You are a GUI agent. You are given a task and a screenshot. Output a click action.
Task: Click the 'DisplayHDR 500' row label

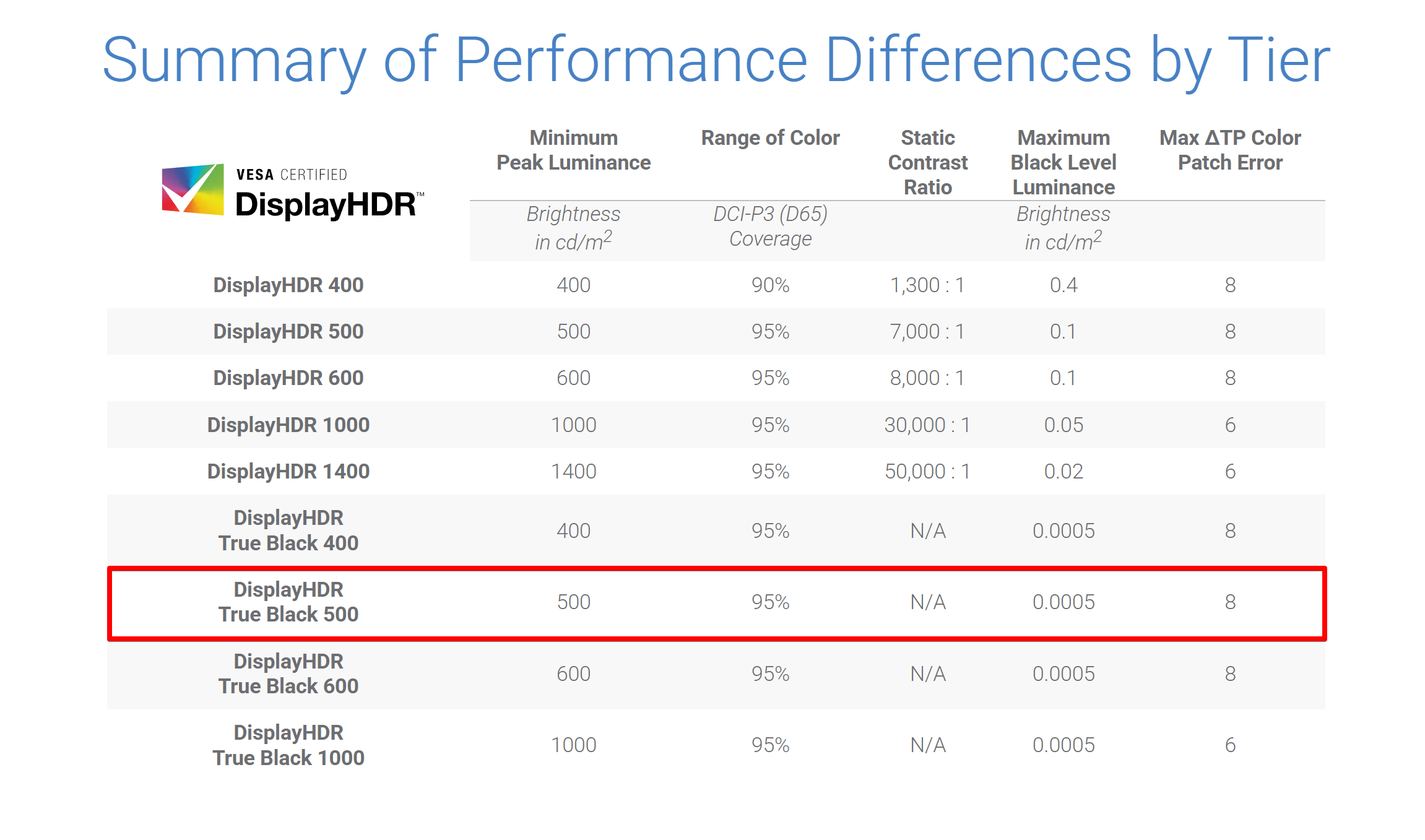288,332
